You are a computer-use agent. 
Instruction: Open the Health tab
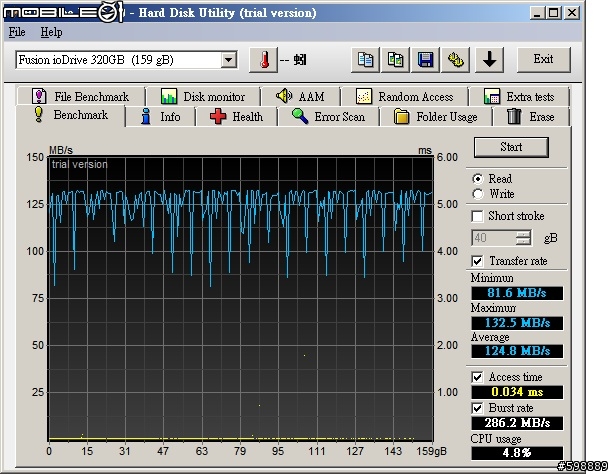coord(236,117)
